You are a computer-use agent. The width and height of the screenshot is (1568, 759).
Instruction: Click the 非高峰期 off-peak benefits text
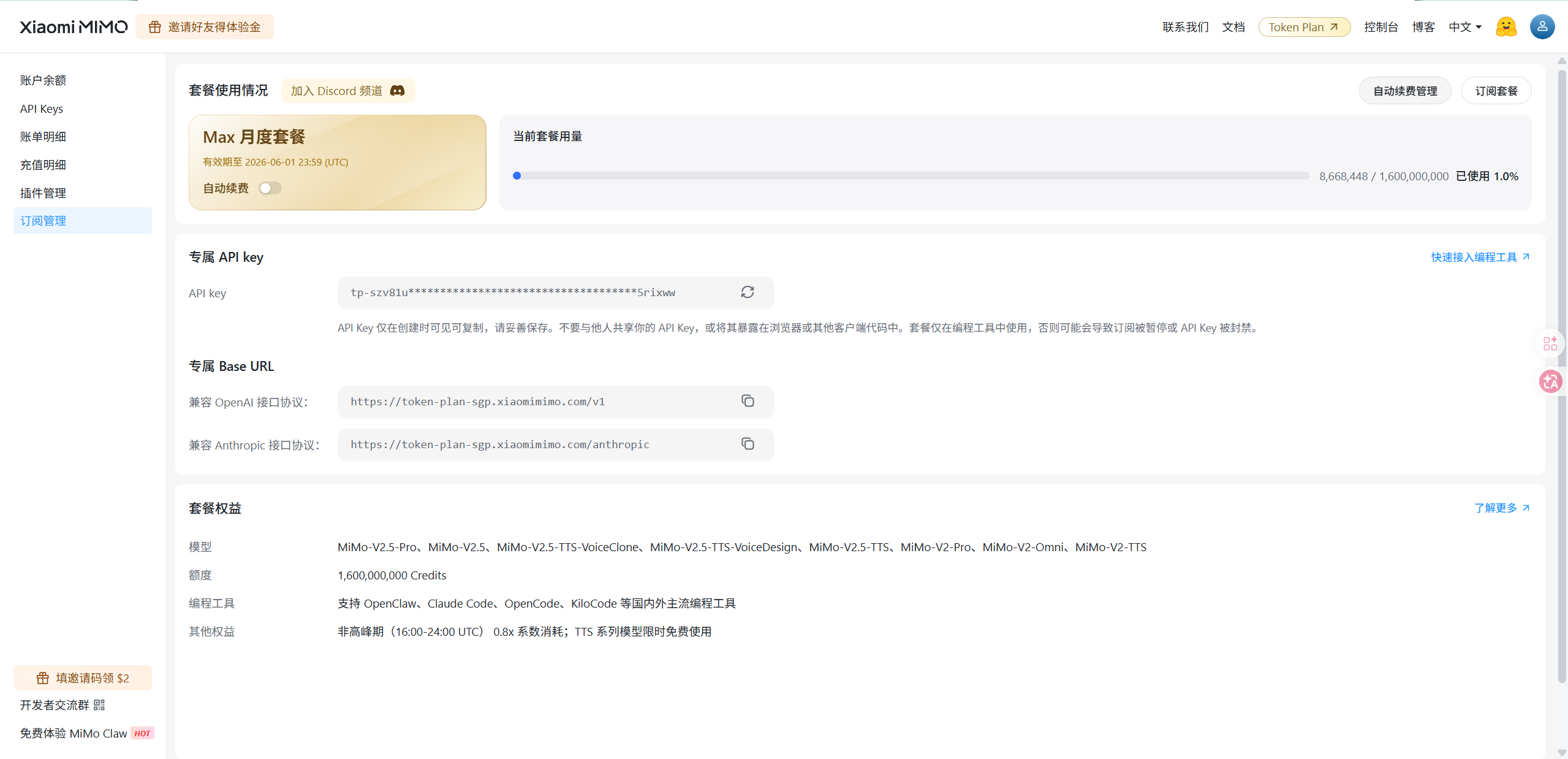click(525, 631)
